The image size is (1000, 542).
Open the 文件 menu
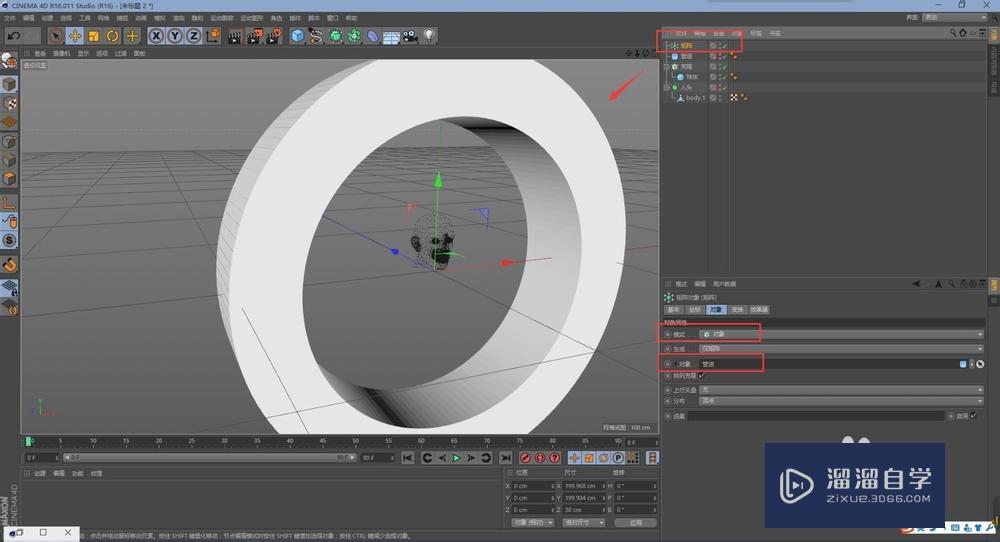[10, 18]
